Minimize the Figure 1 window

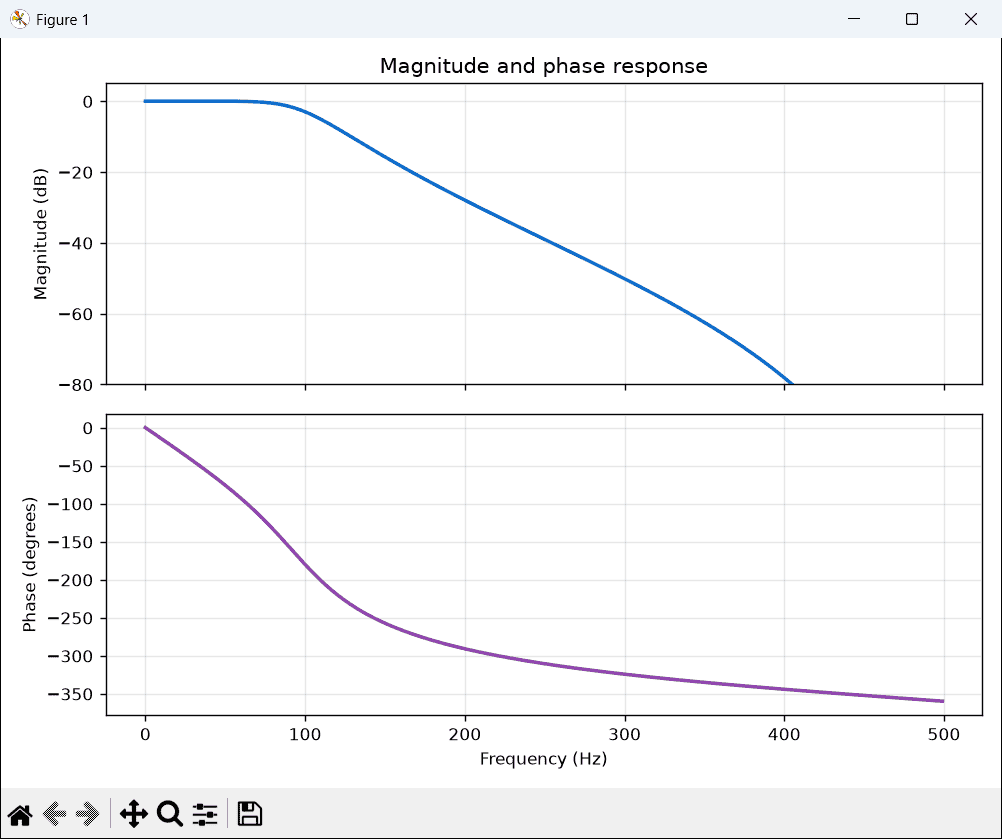pyautogui.click(x=854, y=19)
